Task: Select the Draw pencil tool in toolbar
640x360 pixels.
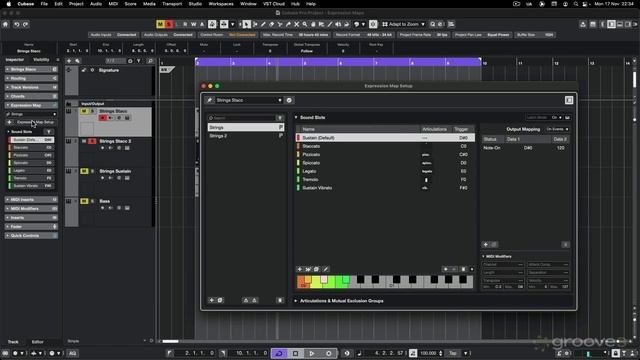Action: click(x=263, y=24)
